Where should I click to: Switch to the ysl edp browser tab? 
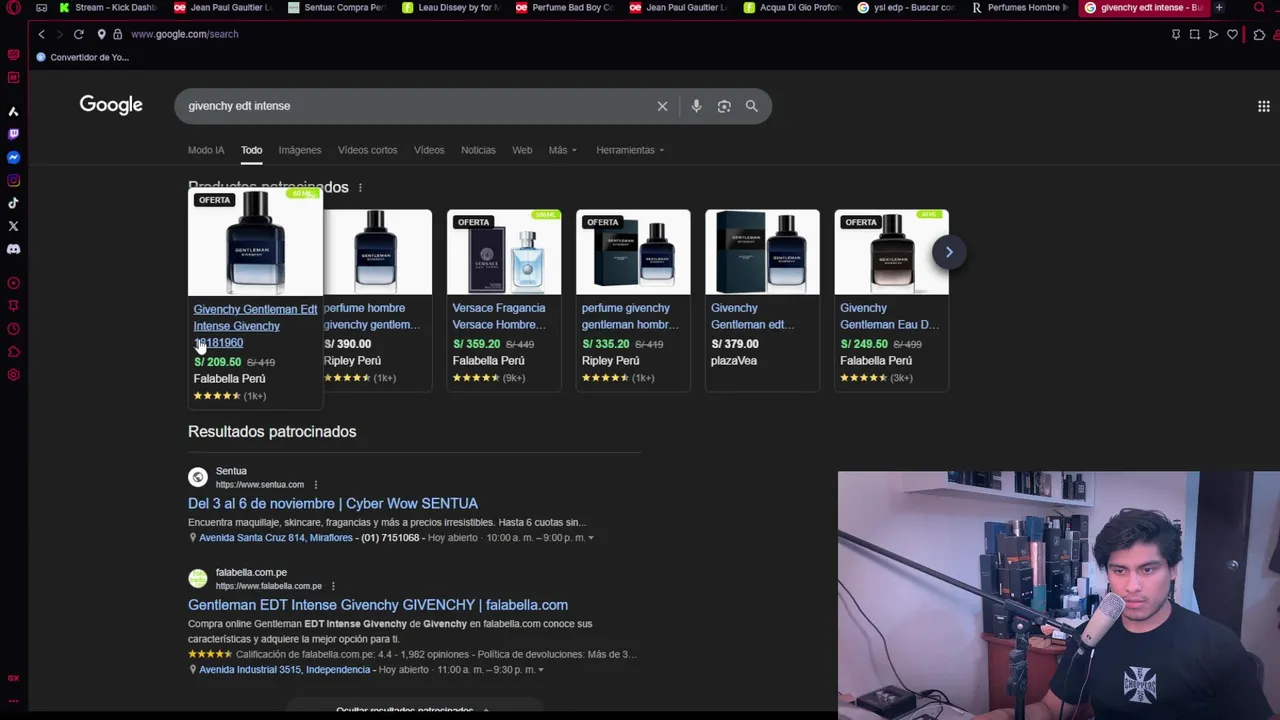coord(906,8)
